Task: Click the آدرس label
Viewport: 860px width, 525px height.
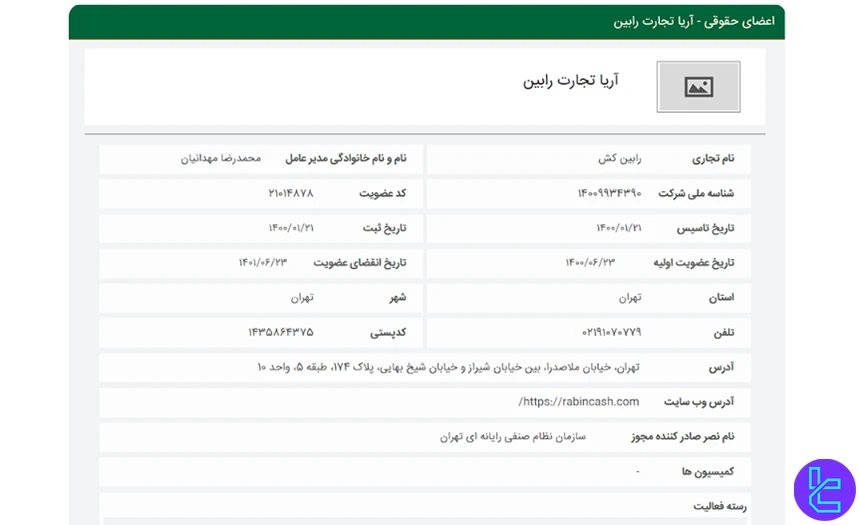Action: pos(721,367)
